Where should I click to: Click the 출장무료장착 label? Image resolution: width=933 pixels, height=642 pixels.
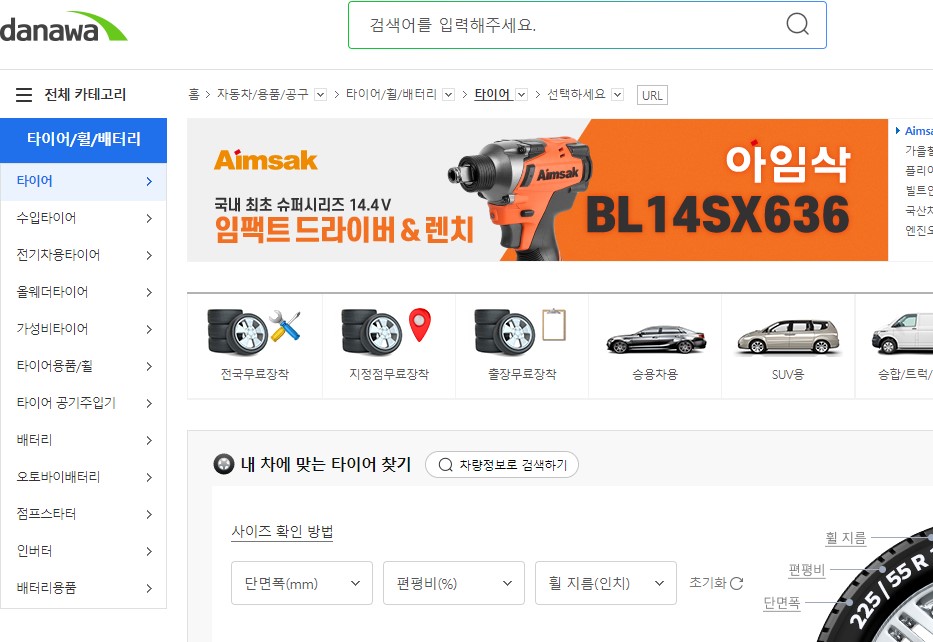pos(522,374)
